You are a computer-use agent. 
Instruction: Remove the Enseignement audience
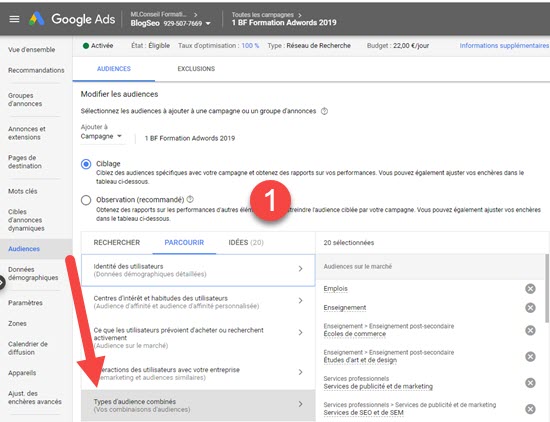coord(530,308)
